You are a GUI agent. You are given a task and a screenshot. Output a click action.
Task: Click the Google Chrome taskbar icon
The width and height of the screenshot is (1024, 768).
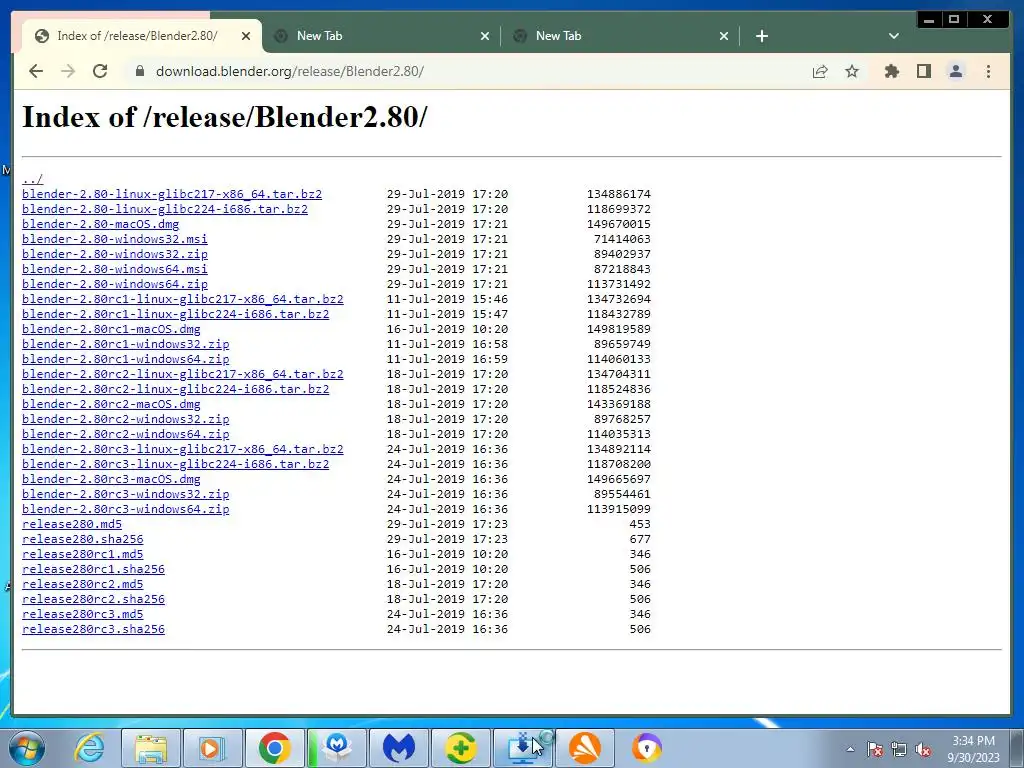click(x=274, y=748)
